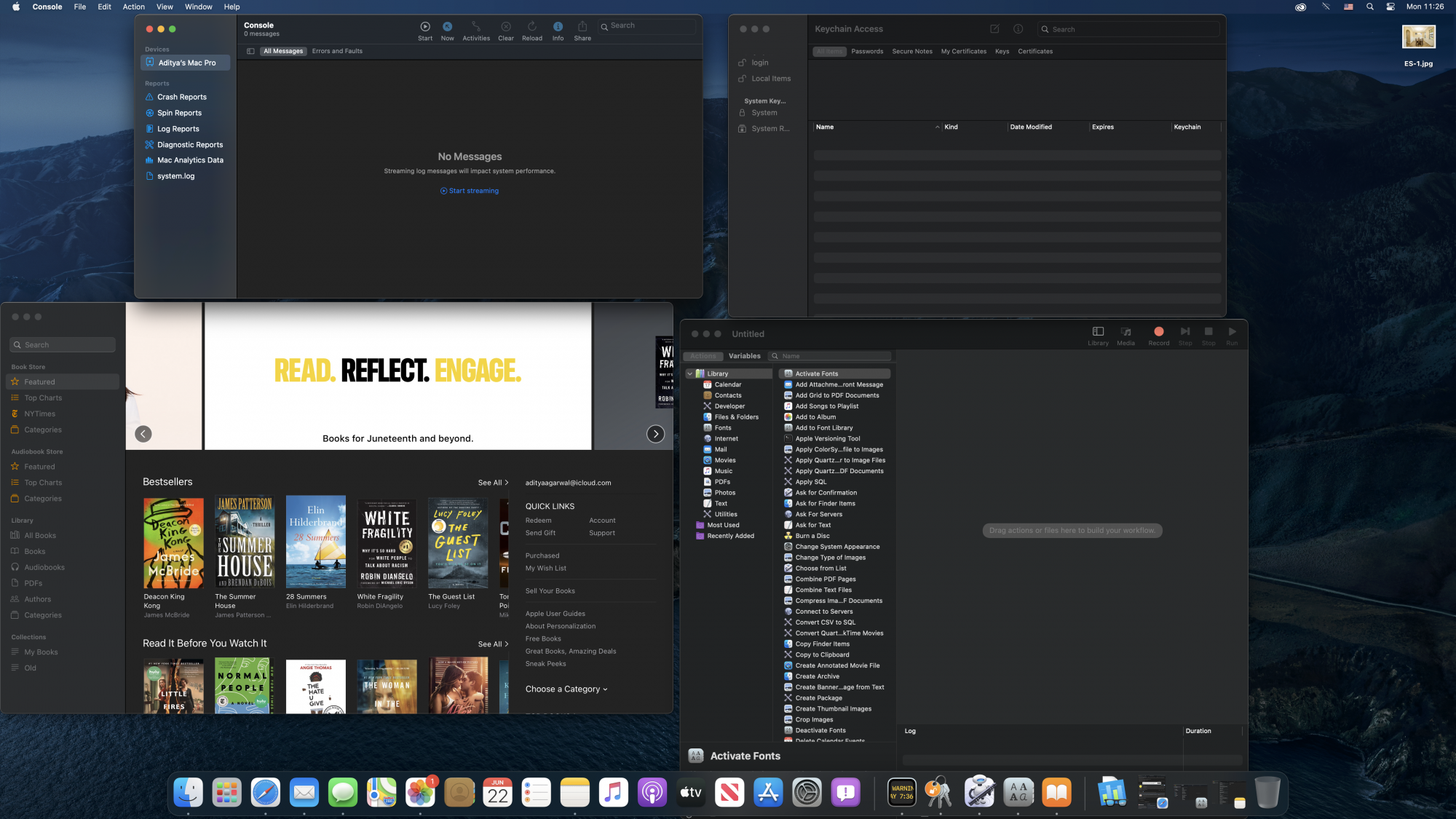Image resolution: width=1456 pixels, height=819 pixels.
Task: Open White Fragility book cover
Action: 387,543
